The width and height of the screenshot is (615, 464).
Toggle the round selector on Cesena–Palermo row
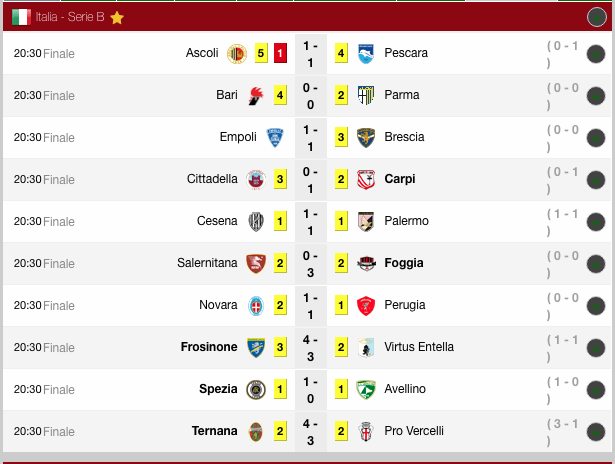tap(596, 222)
